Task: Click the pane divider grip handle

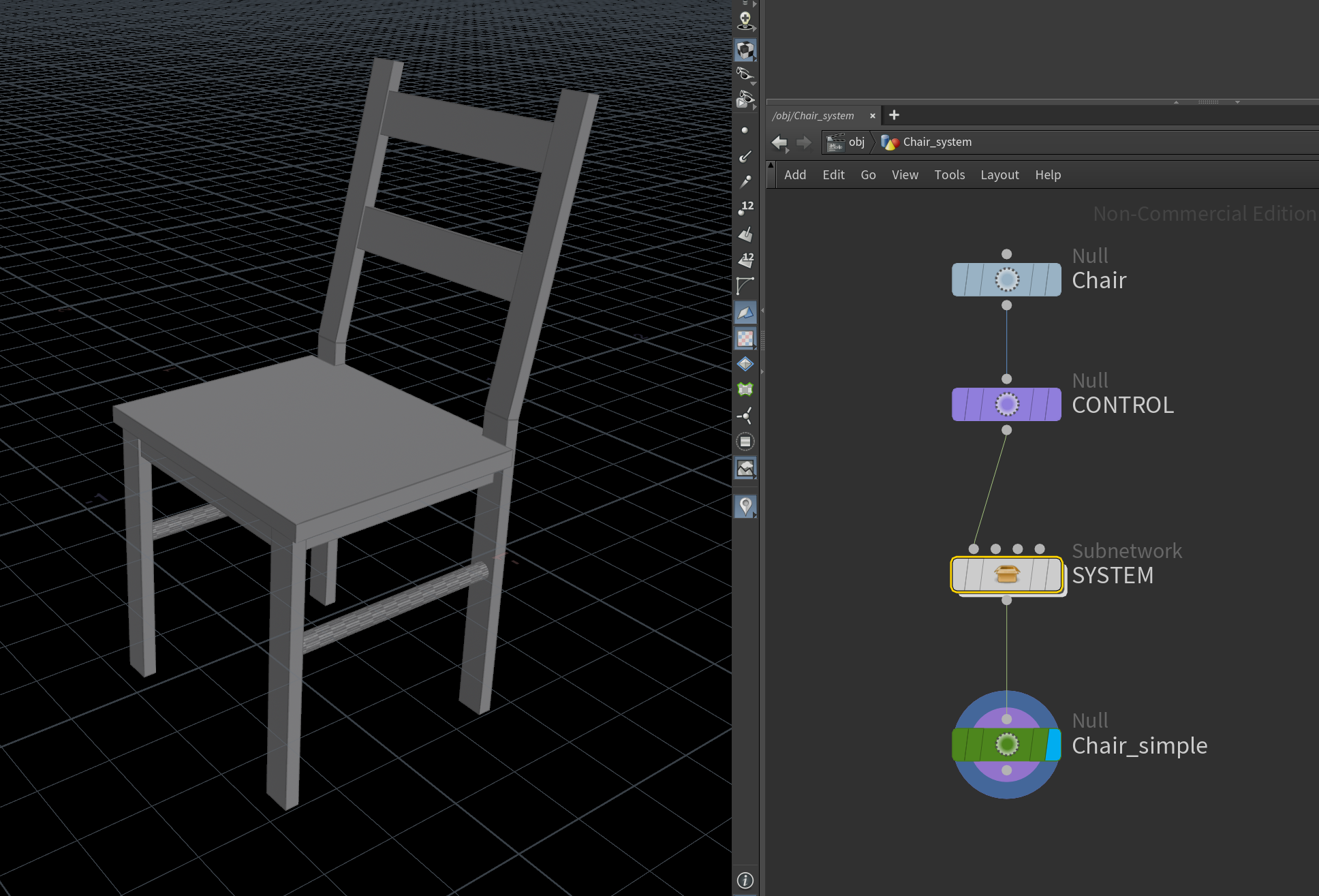Action: pos(1208,102)
